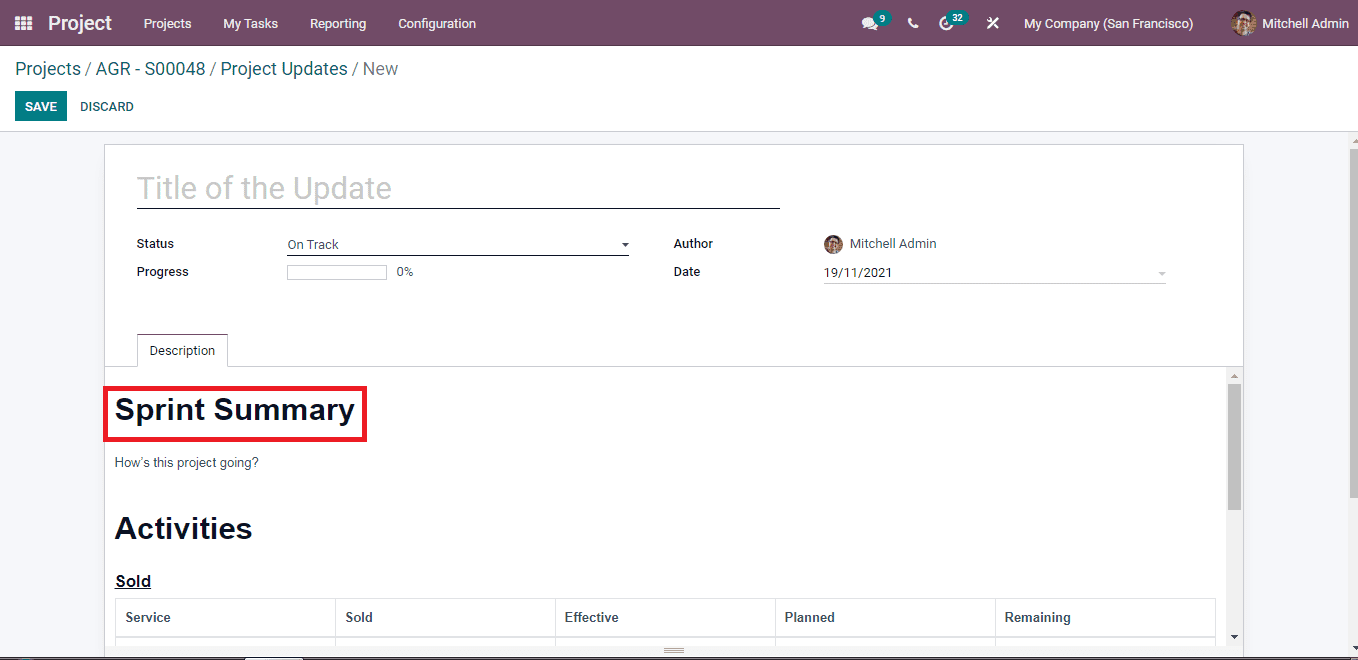This screenshot has height=660, width=1358.
Task: Click the Mitchell Admin avatar
Action: click(x=1243, y=22)
